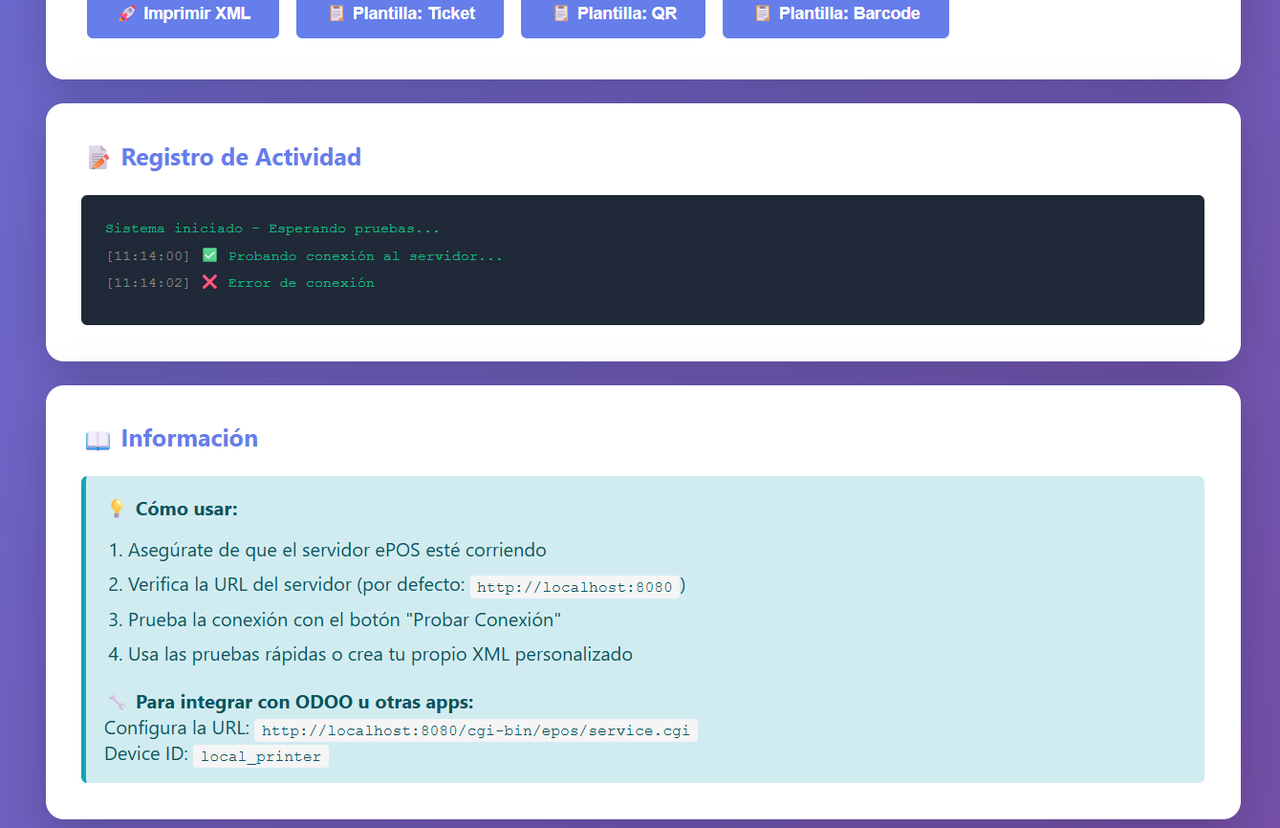The height and width of the screenshot is (828, 1280).
Task: Click the light bulb icon beside Cómo usar
Action: [x=116, y=509]
